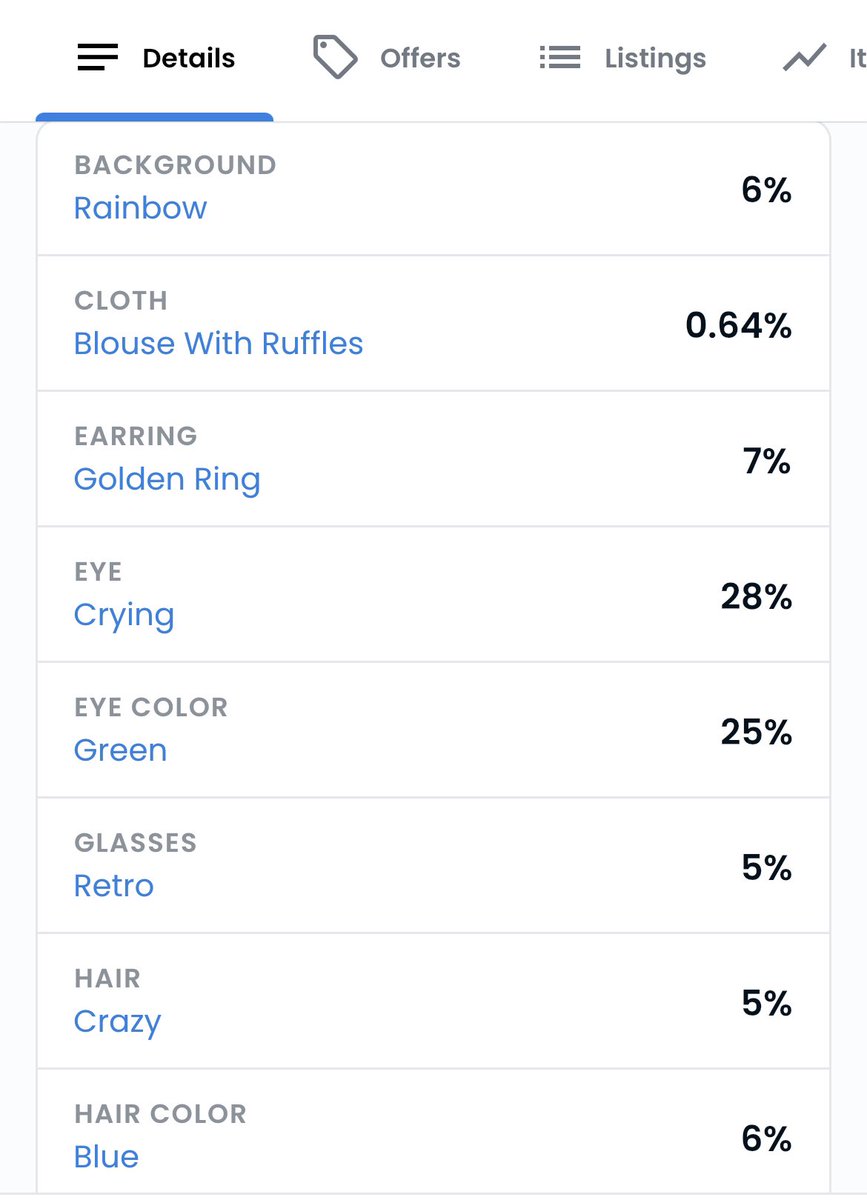Open the Retro glasses trait link
Screen dimensions: 867x1200
click(x=114, y=886)
